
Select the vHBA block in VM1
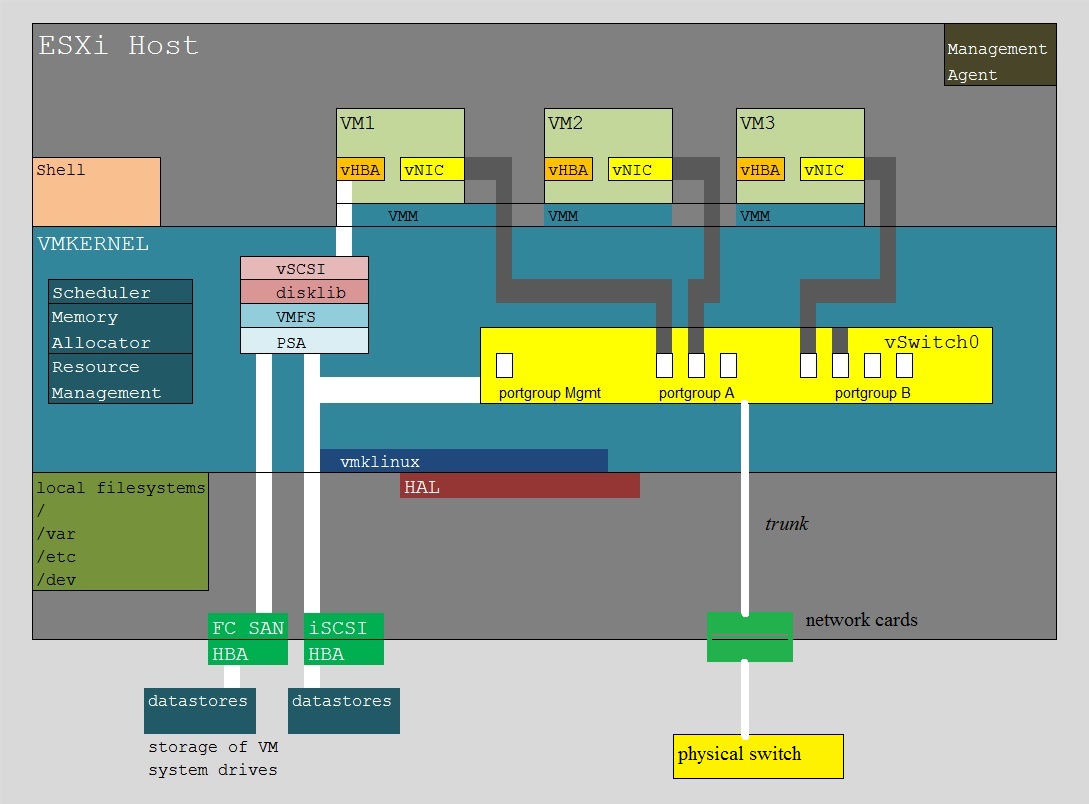[x=360, y=169]
